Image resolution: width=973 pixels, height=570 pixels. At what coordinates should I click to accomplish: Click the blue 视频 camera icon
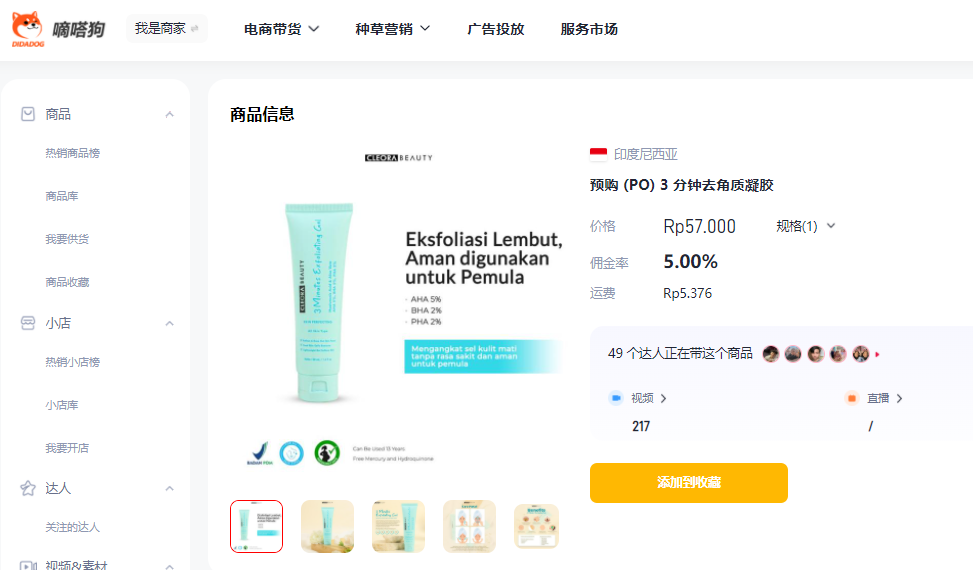[x=616, y=398]
